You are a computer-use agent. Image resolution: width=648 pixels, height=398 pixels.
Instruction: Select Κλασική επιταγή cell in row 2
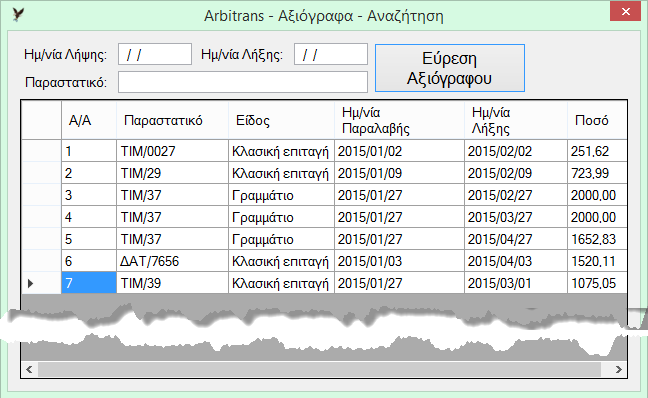[281, 173]
